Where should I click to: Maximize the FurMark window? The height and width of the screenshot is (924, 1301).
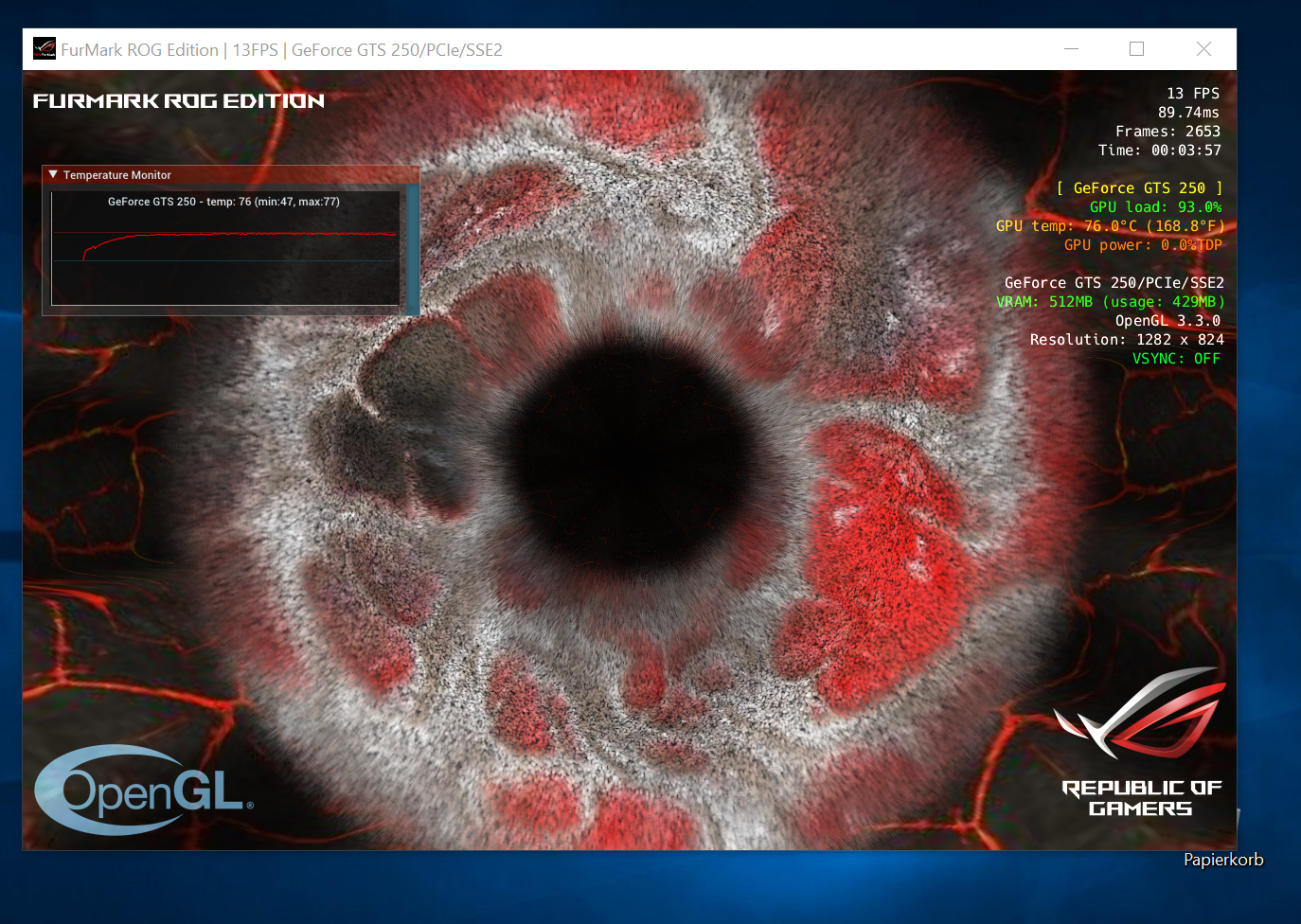click(1136, 49)
